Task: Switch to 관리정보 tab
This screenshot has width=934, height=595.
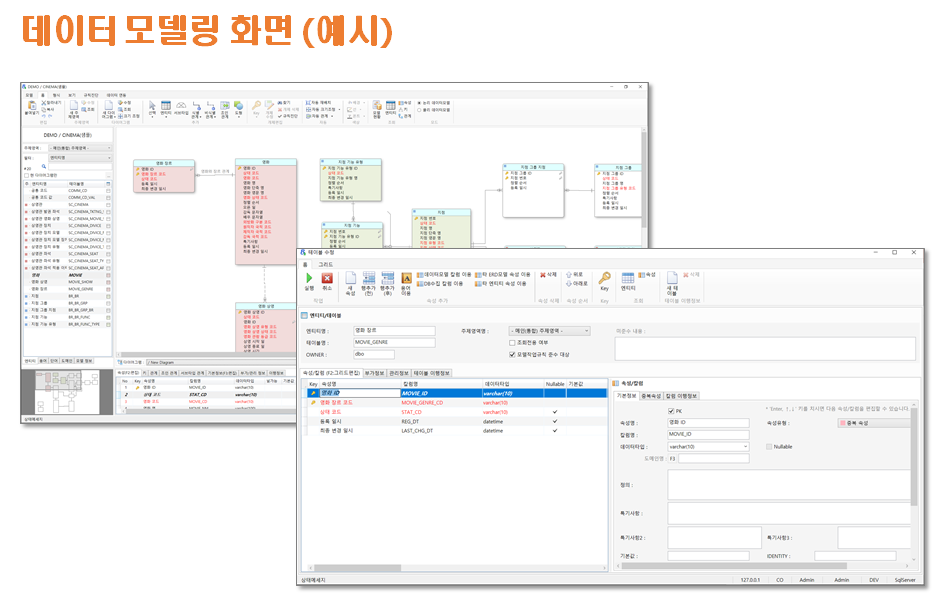Action: tap(398, 373)
